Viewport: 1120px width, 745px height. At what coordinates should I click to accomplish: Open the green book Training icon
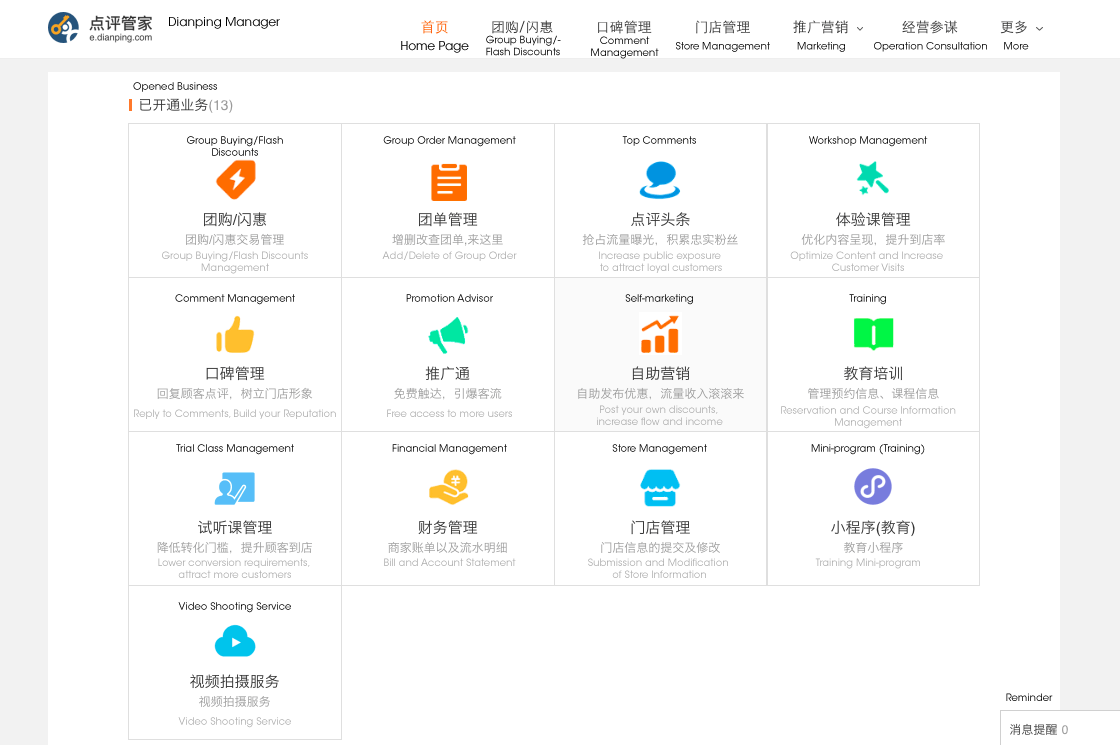click(873, 334)
